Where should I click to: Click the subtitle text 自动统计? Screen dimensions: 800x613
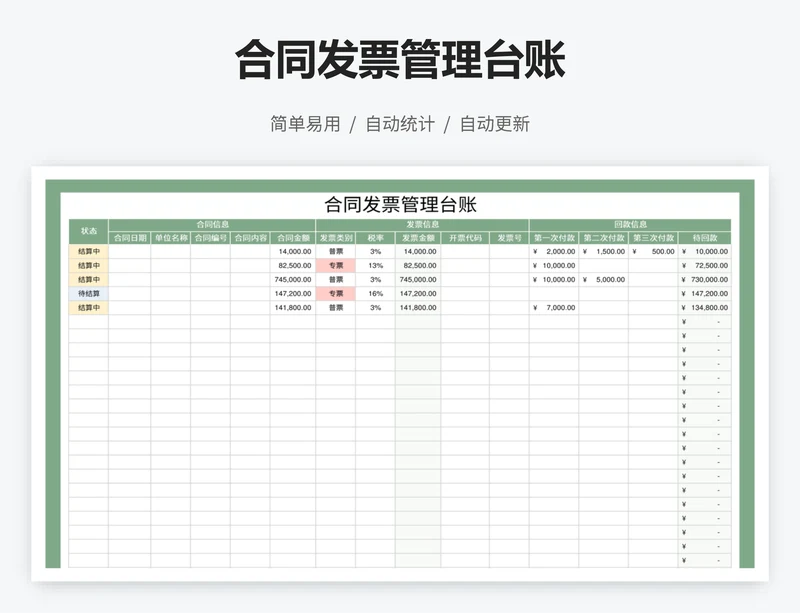[400, 124]
